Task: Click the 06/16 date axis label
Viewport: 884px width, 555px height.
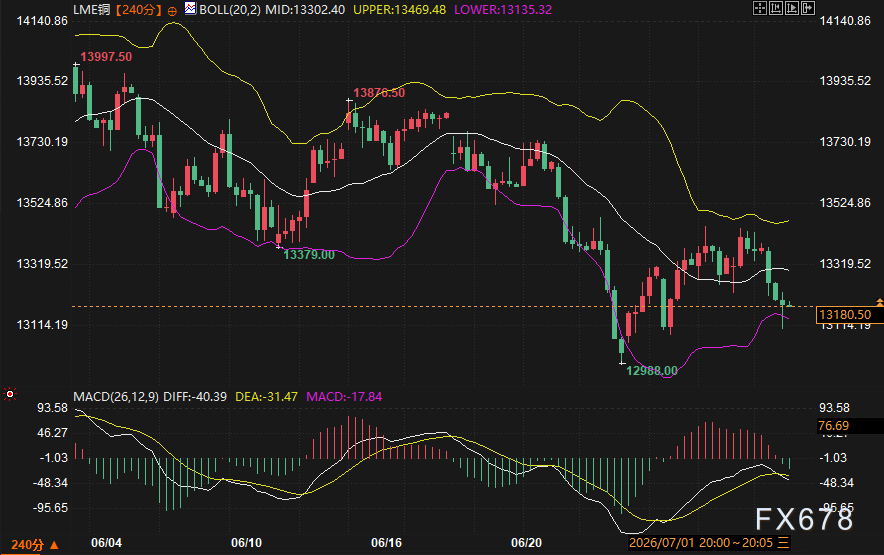Action: pyautogui.click(x=386, y=543)
